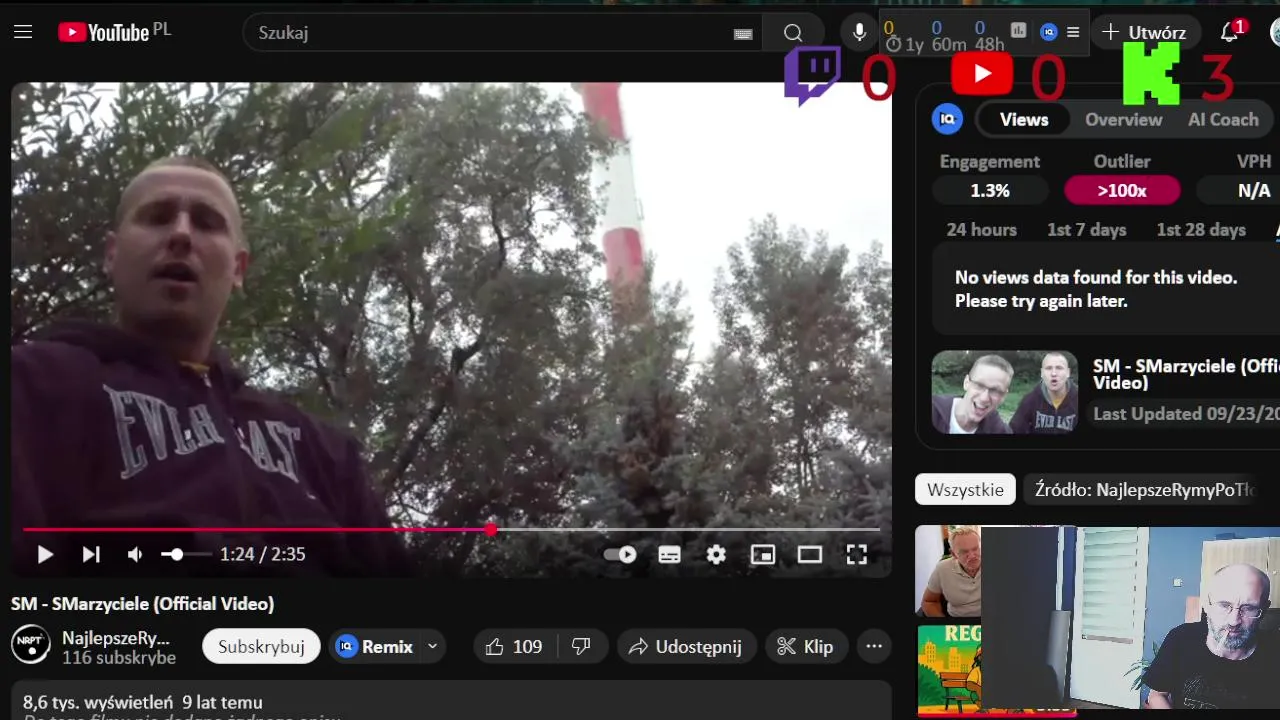The height and width of the screenshot is (720, 1280).
Task: Click the vidIQ Remix button
Action: click(x=376, y=647)
